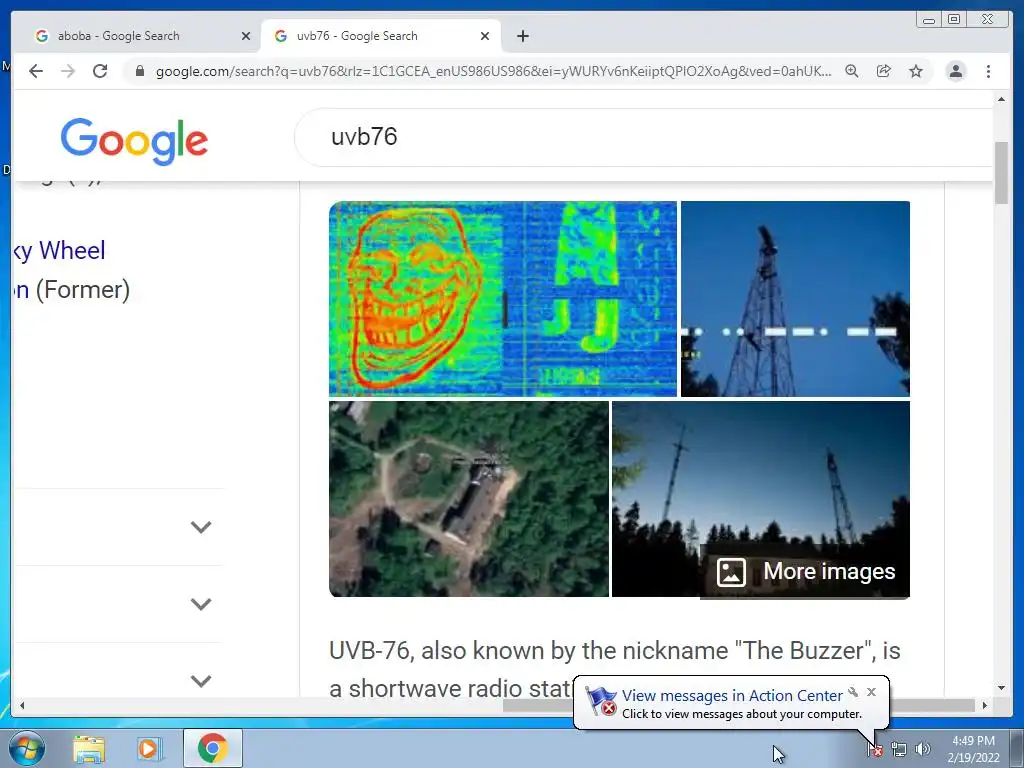Open Windows Explorer from the taskbar
The width and height of the screenshot is (1024, 768).
pyautogui.click(x=89, y=748)
